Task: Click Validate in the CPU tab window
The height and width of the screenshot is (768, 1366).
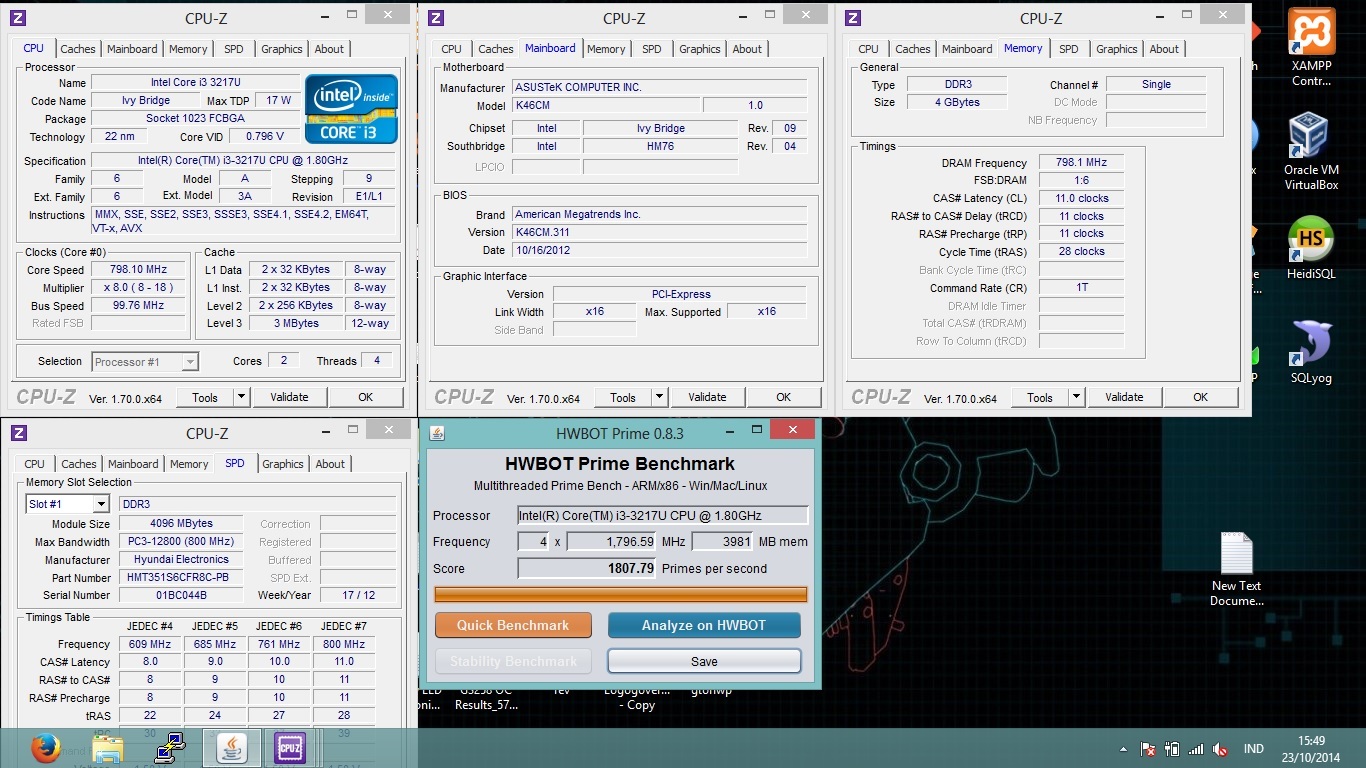Action: click(289, 397)
